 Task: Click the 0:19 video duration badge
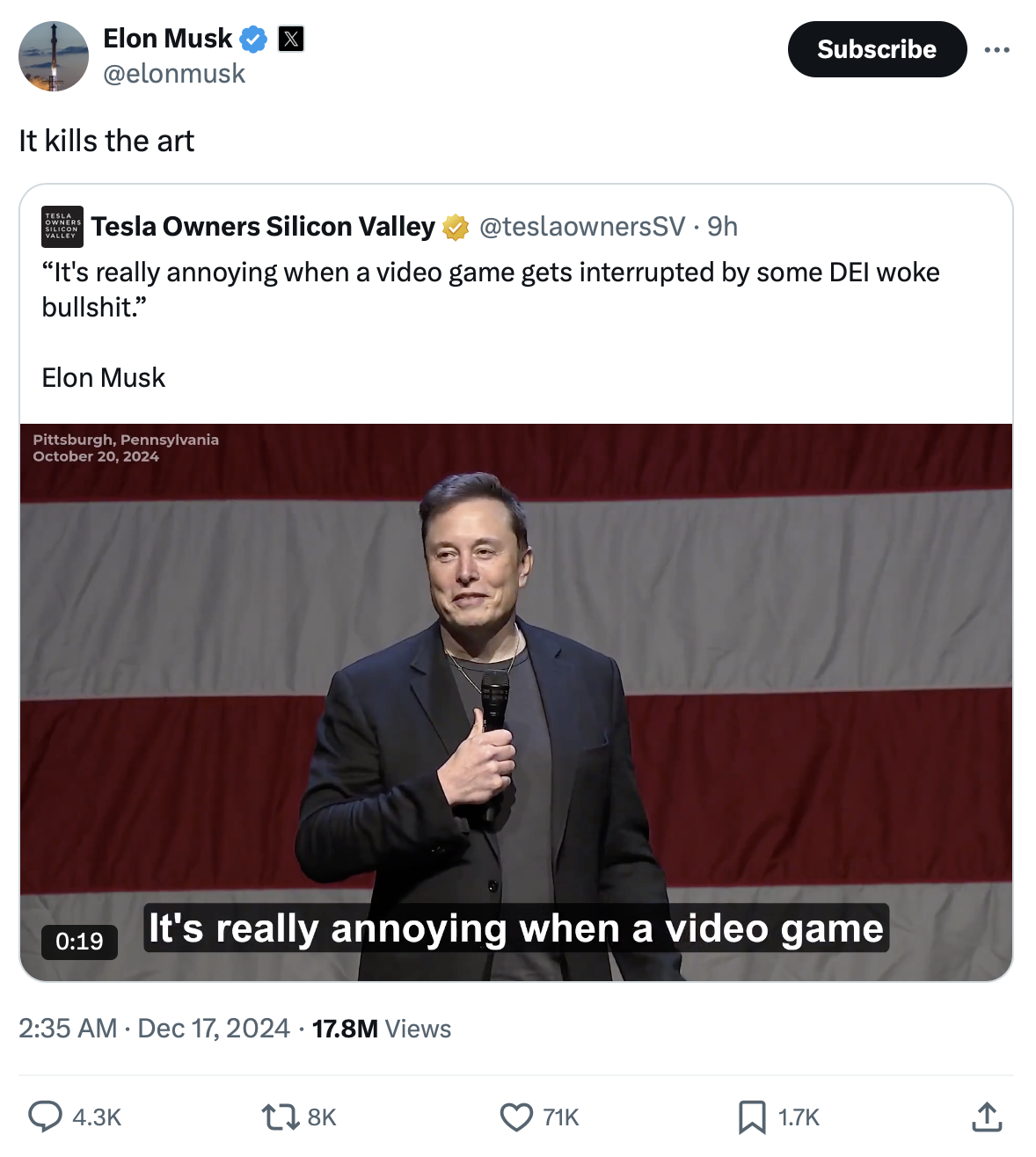[79, 942]
